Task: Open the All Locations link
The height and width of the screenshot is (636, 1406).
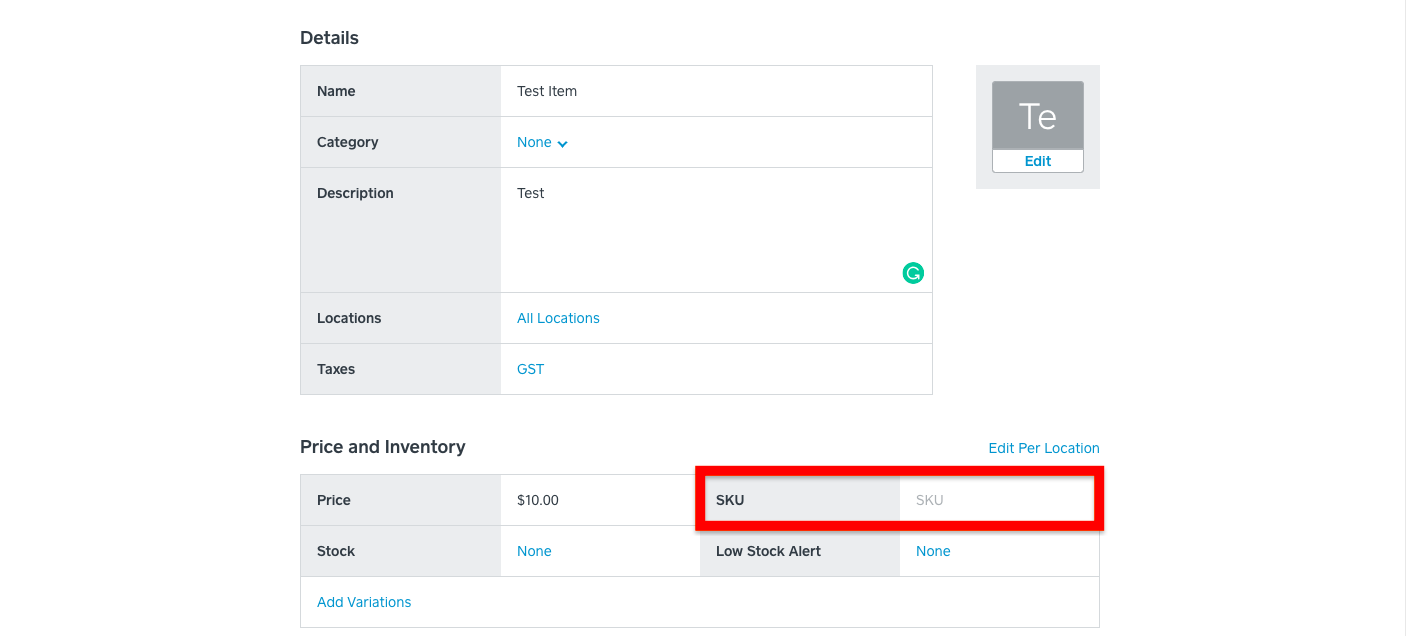Action: coord(558,318)
